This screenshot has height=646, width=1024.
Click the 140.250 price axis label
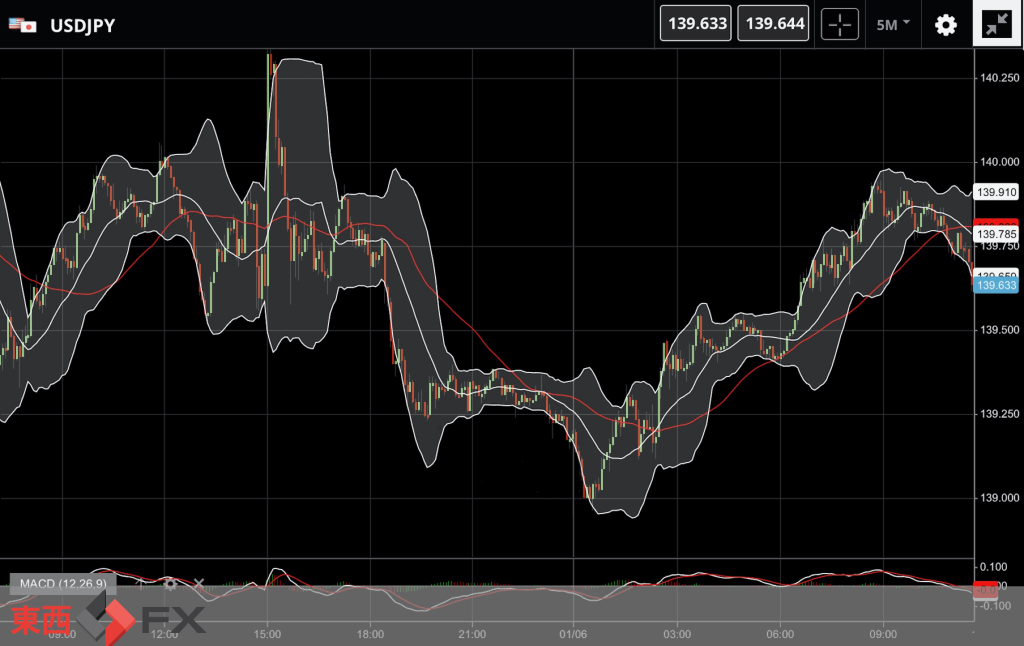click(999, 78)
